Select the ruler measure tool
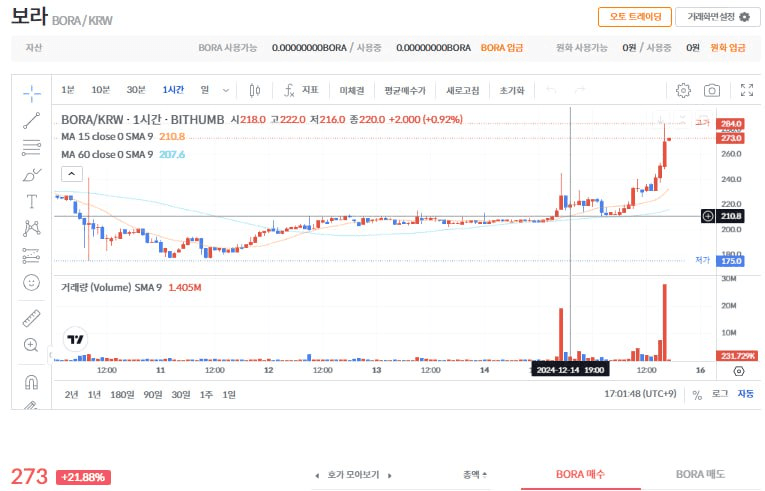The height and width of the screenshot is (491, 765). coord(32,318)
